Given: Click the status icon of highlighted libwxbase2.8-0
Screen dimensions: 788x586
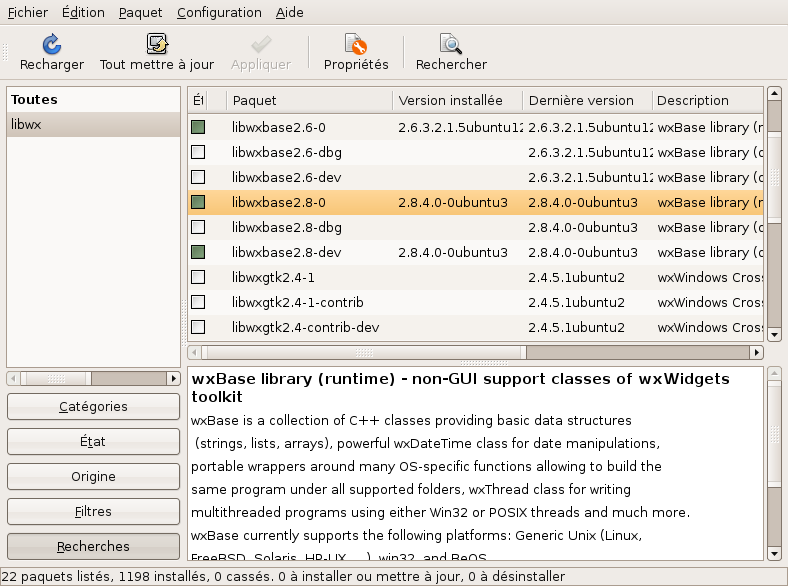Looking at the screenshot, I should pos(198,202).
